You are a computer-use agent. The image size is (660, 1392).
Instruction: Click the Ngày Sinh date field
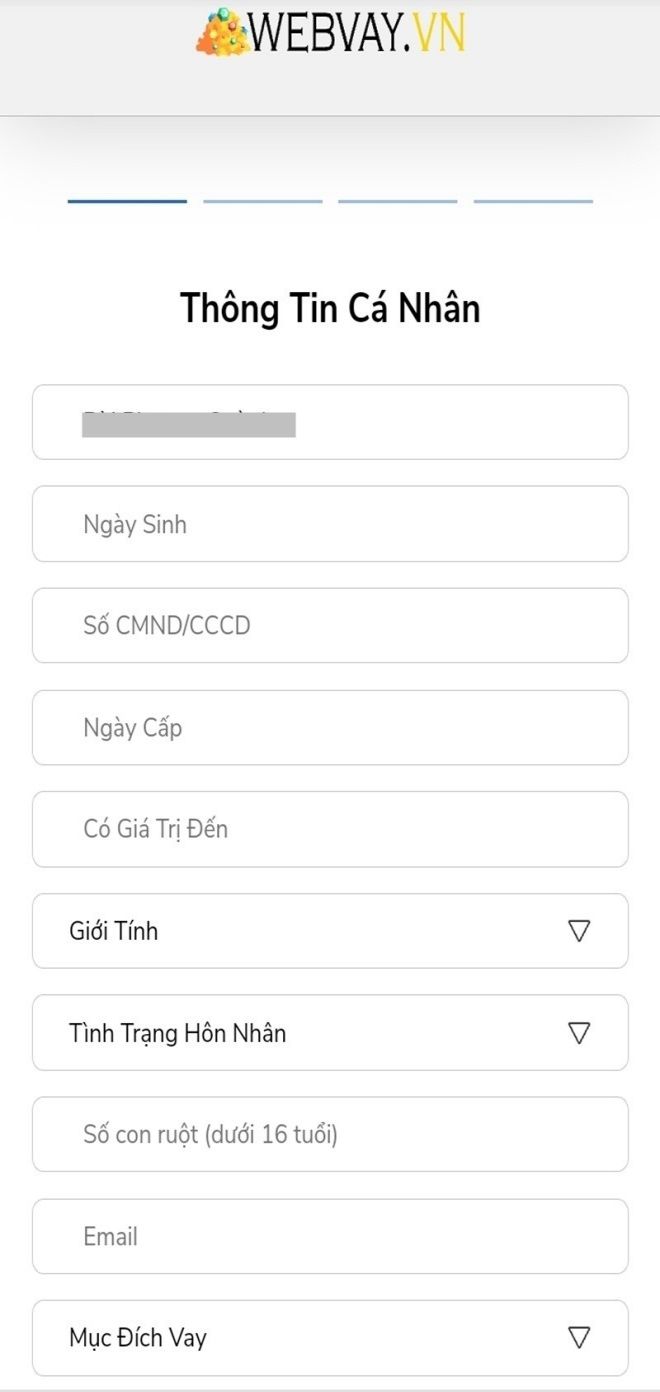(330, 523)
